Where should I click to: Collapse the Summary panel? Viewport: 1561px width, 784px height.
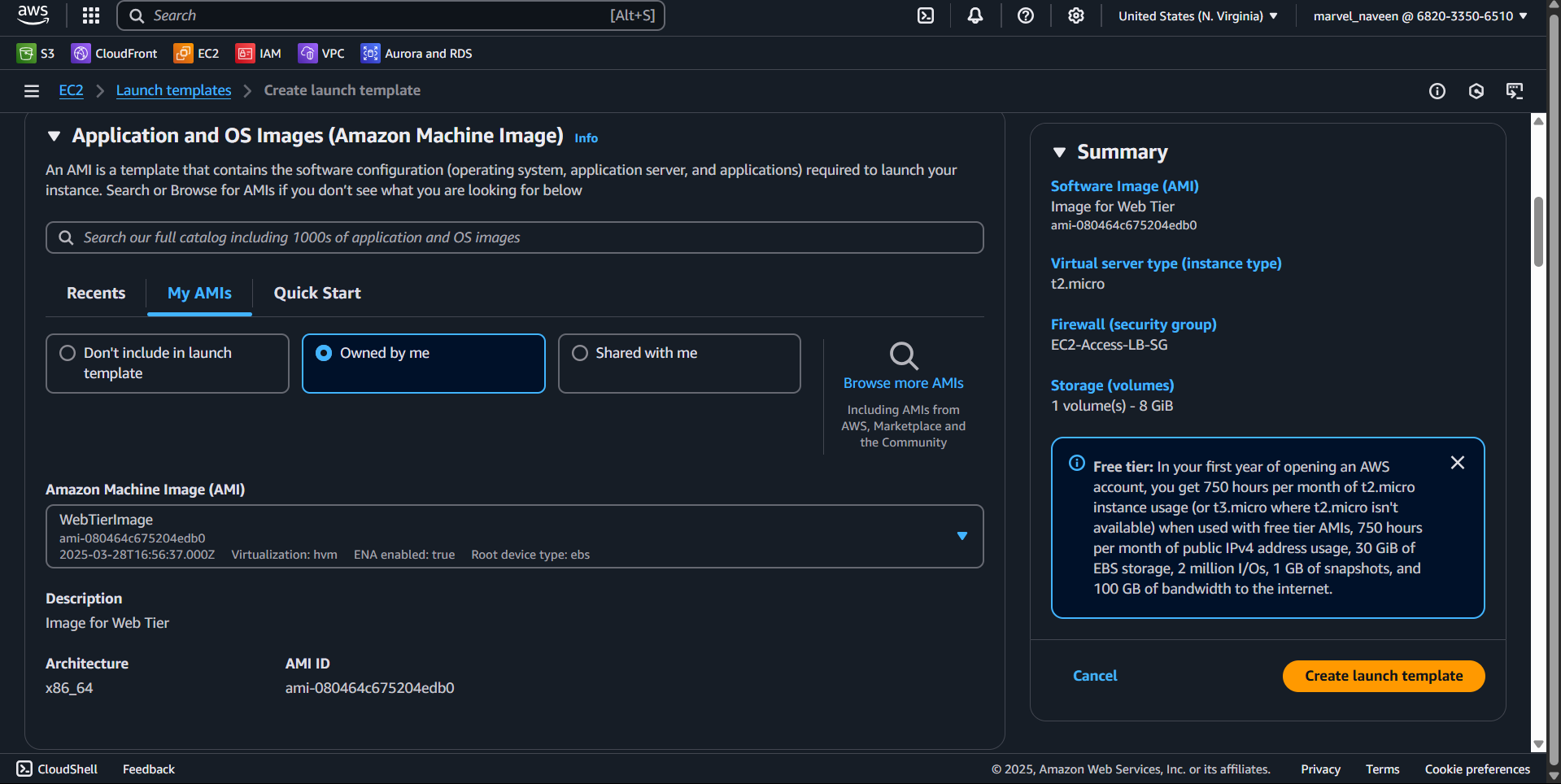click(1059, 152)
